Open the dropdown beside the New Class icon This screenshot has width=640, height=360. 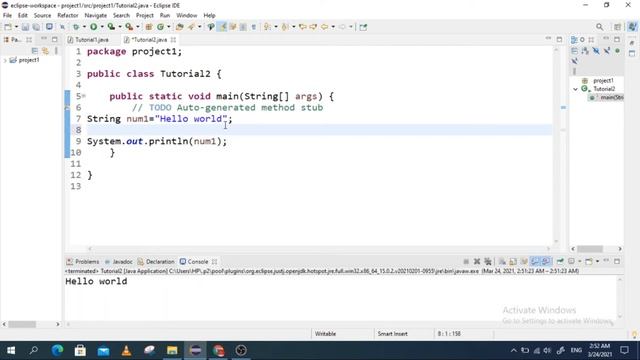pos(169,27)
